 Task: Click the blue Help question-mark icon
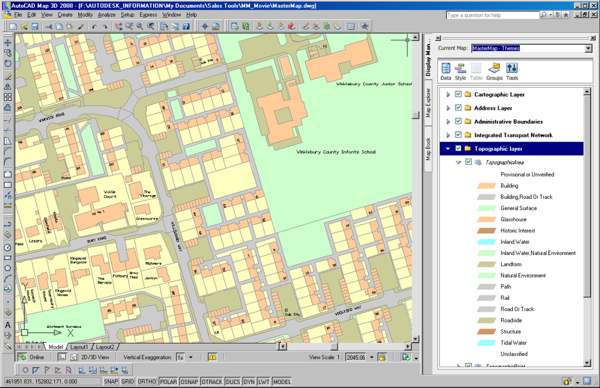tap(186, 26)
